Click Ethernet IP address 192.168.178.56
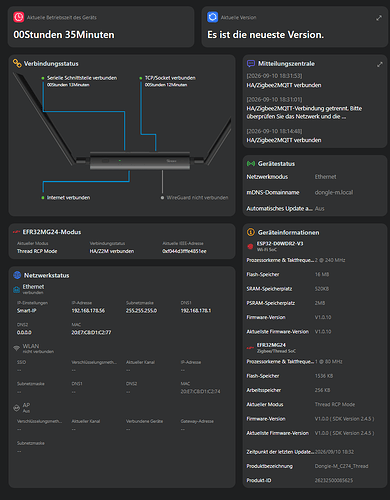The image size is (390, 500). click(88, 310)
